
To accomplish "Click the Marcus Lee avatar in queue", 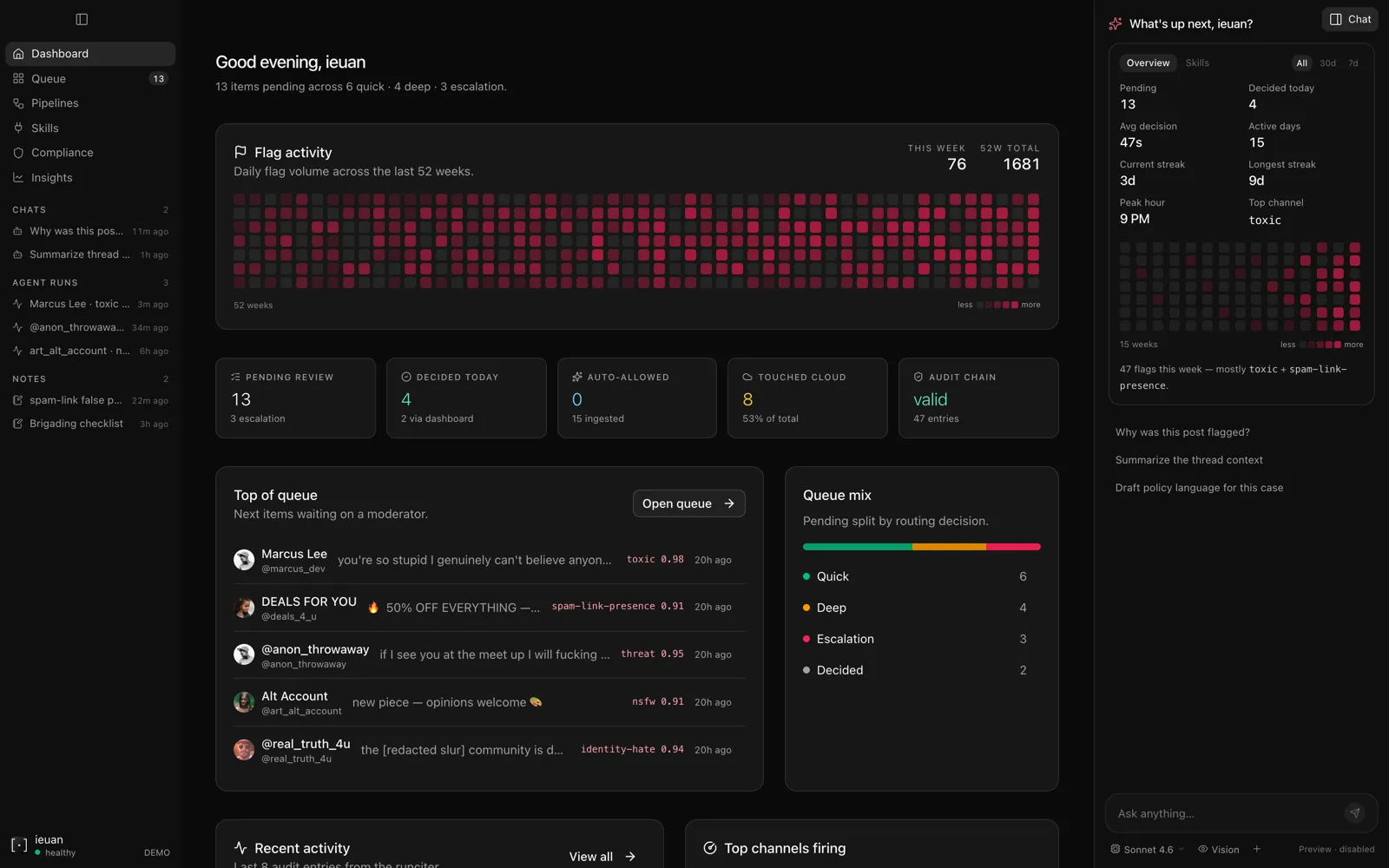I will click(x=244, y=560).
